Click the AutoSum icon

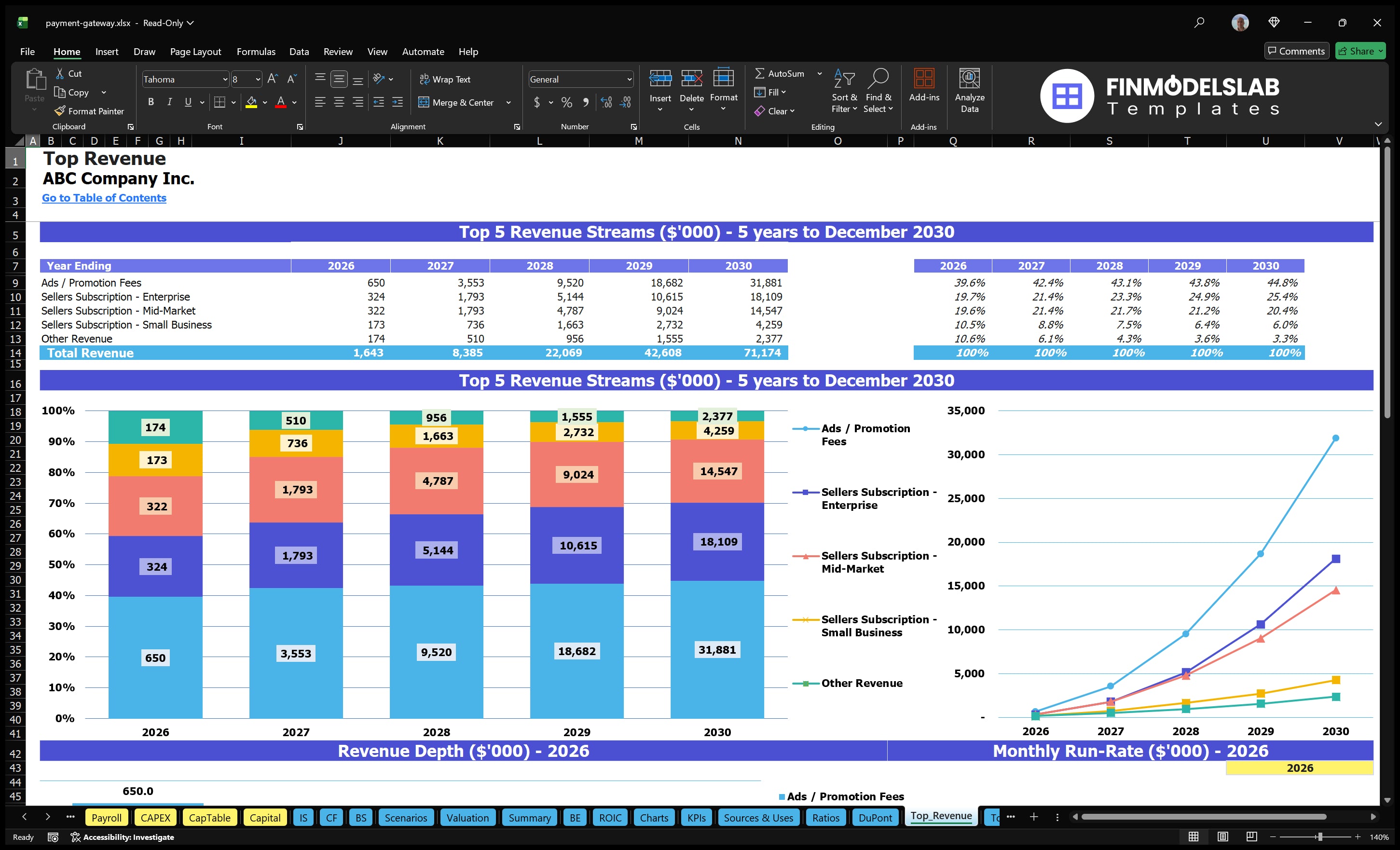761,73
